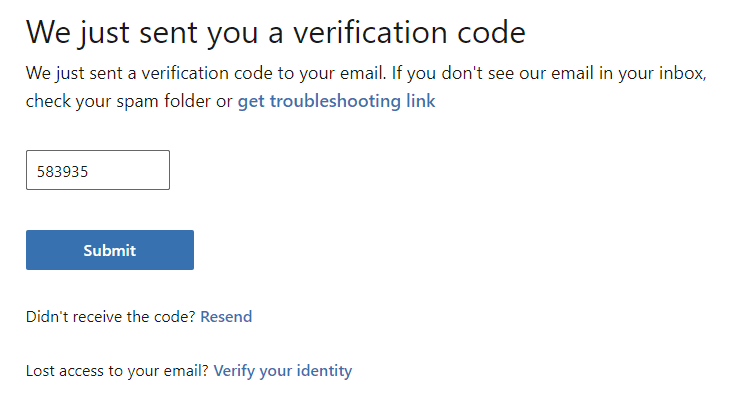Click the words verification code in the page title
The image size is (739, 409).
(x=409, y=33)
